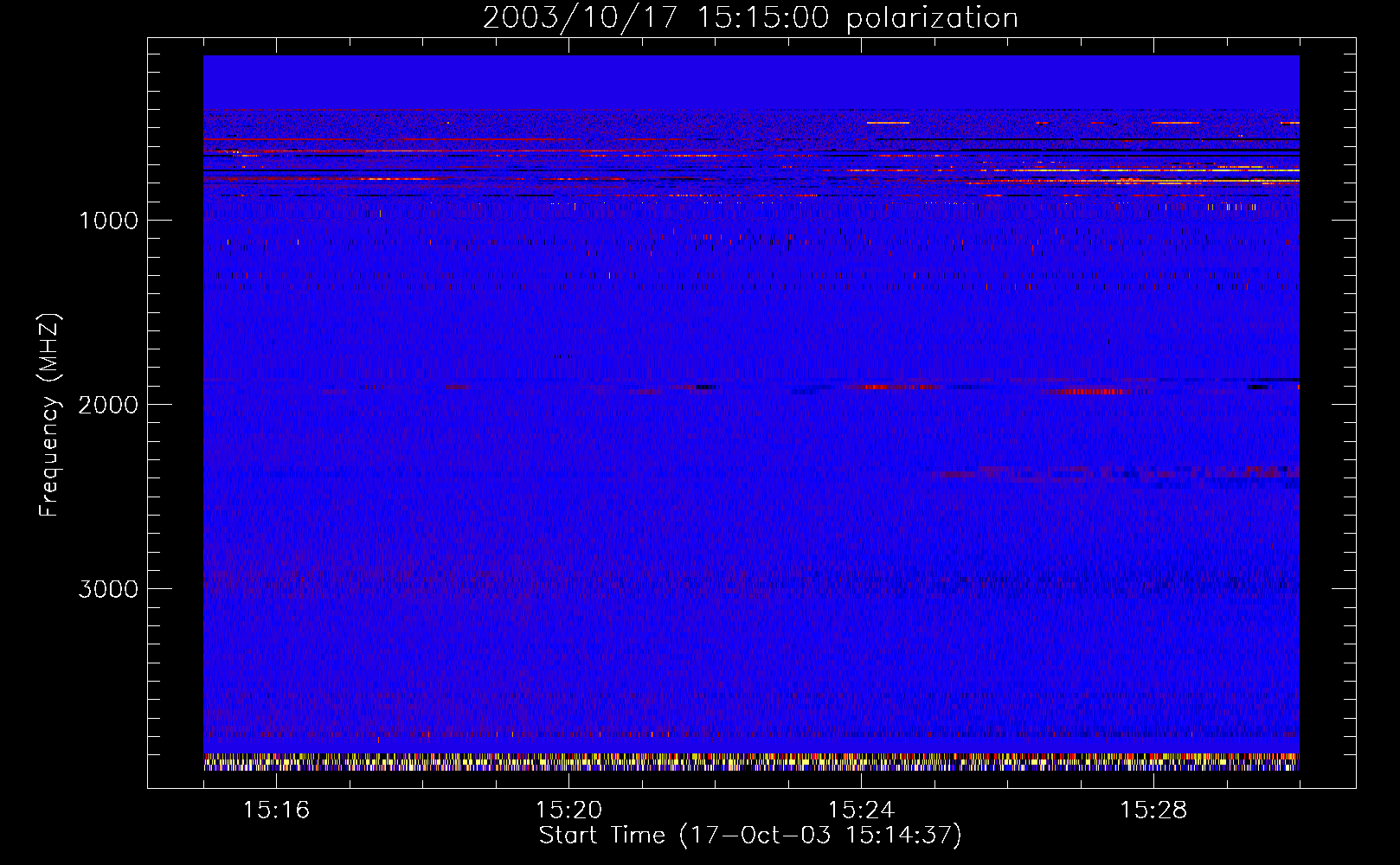The width and height of the screenshot is (1400, 865).
Task: Click the 15:20 time tick label
Action: click(x=568, y=810)
